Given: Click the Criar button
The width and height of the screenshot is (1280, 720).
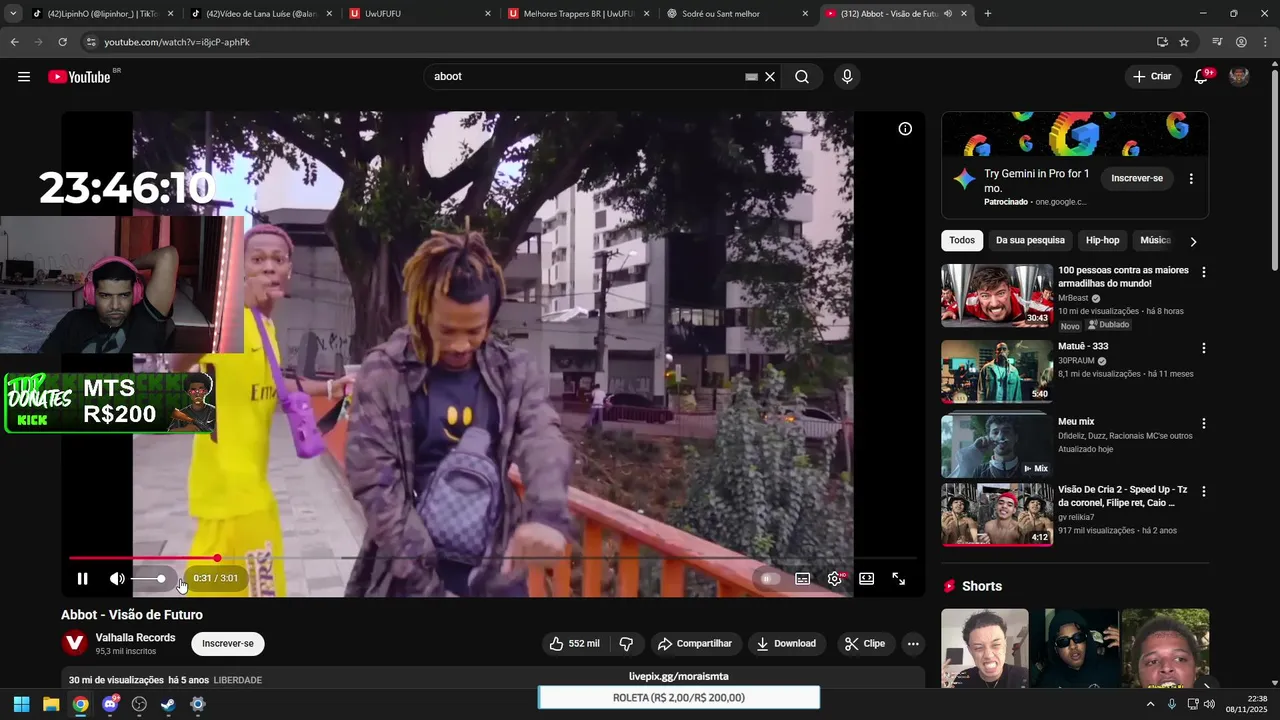Looking at the screenshot, I should click(1152, 77).
